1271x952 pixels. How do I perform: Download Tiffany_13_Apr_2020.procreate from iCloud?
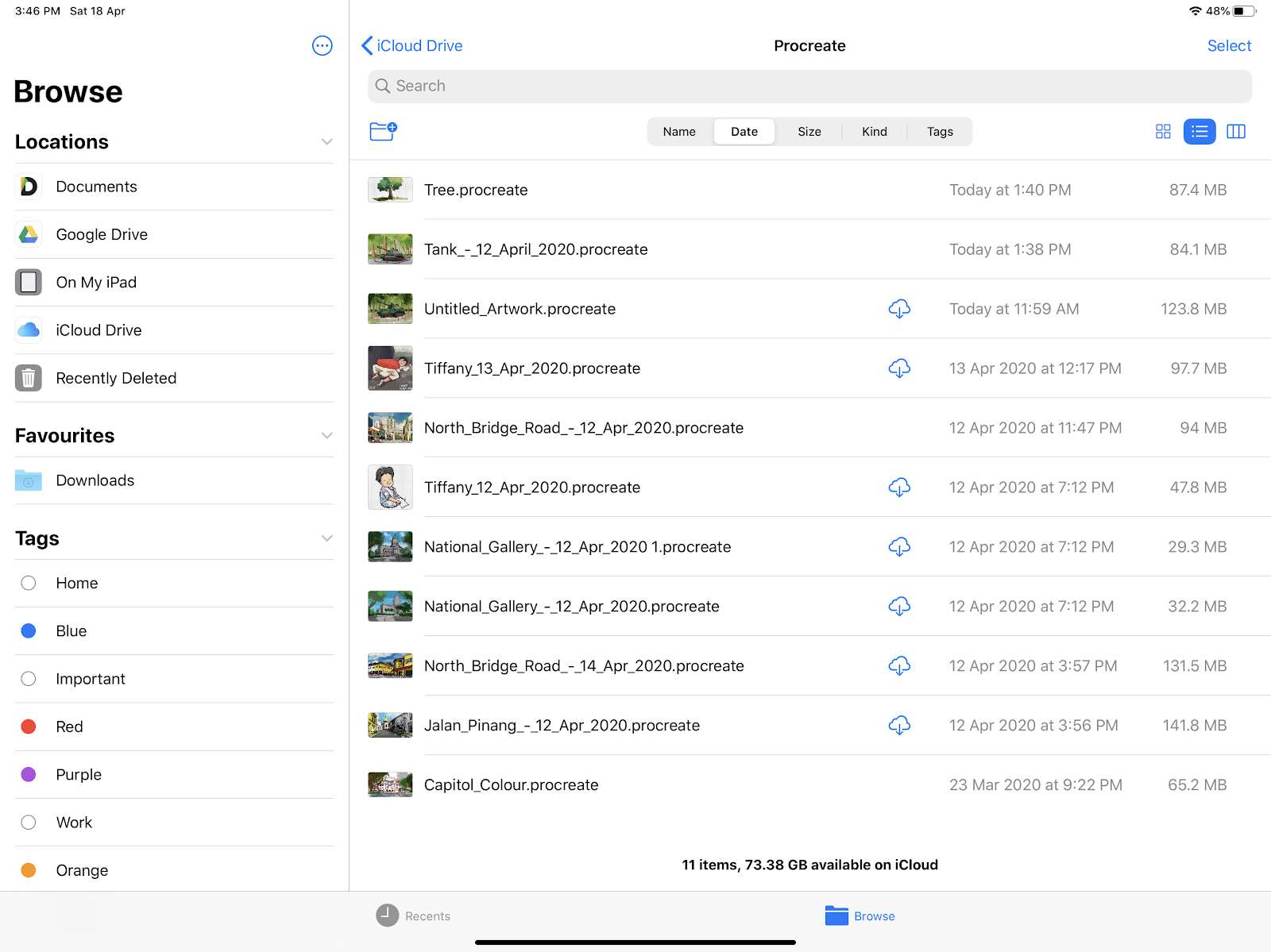[x=899, y=368]
